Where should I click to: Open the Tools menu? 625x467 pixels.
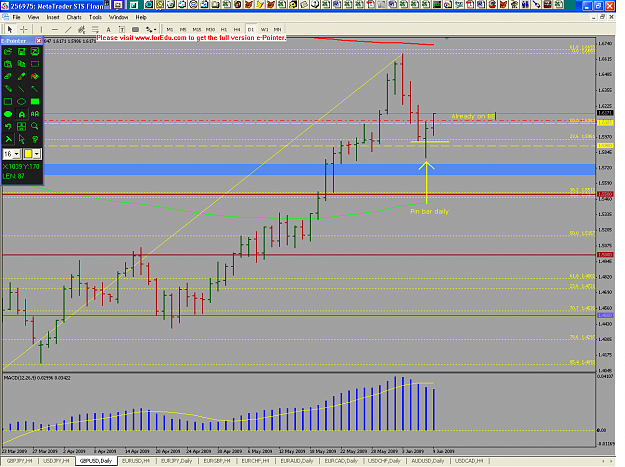coord(95,18)
